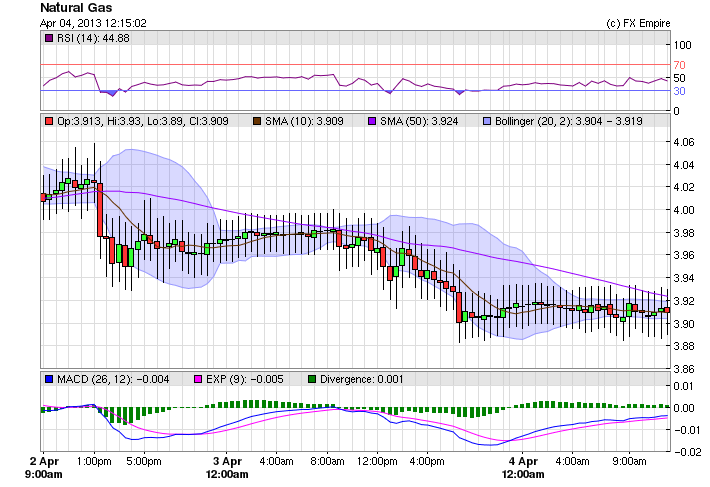Click the 4 Apr 12:00am time axis label

(523, 468)
